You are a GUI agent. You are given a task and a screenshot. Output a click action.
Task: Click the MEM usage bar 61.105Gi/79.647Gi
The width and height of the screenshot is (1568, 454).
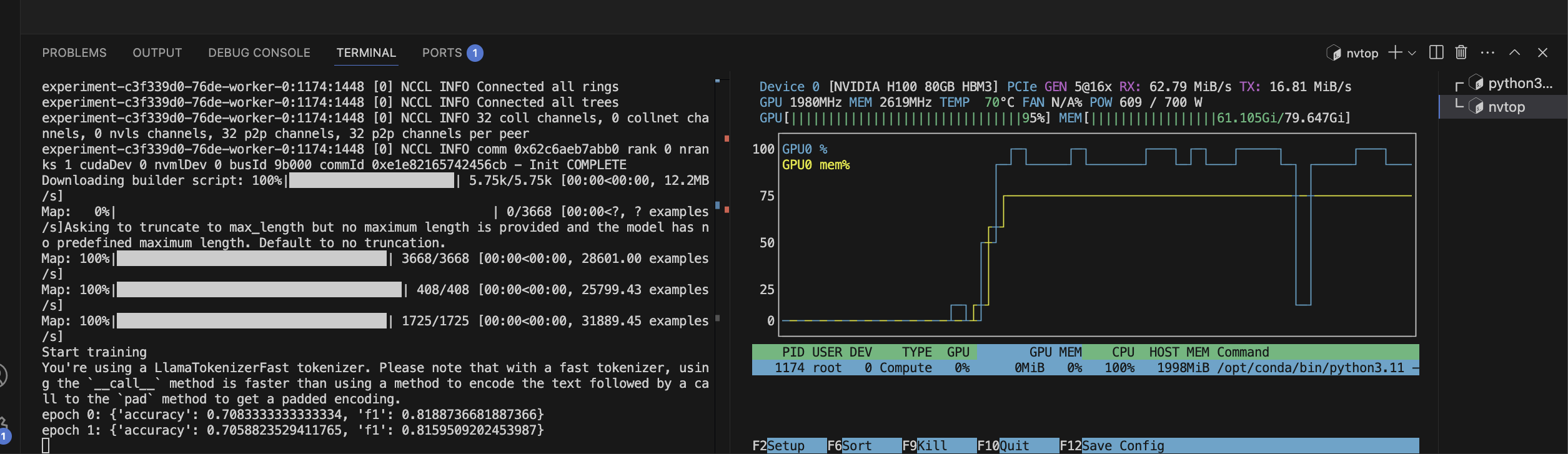[x=1204, y=118]
